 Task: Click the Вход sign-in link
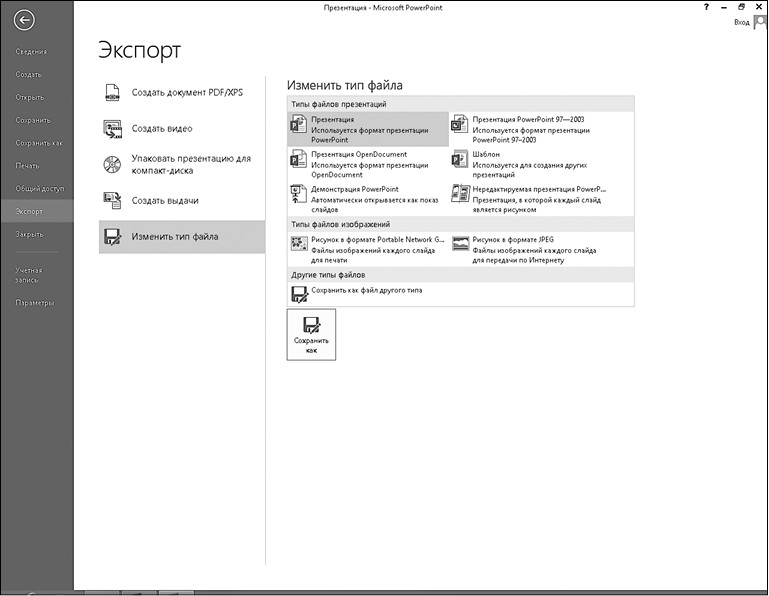(x=741, y=21)
